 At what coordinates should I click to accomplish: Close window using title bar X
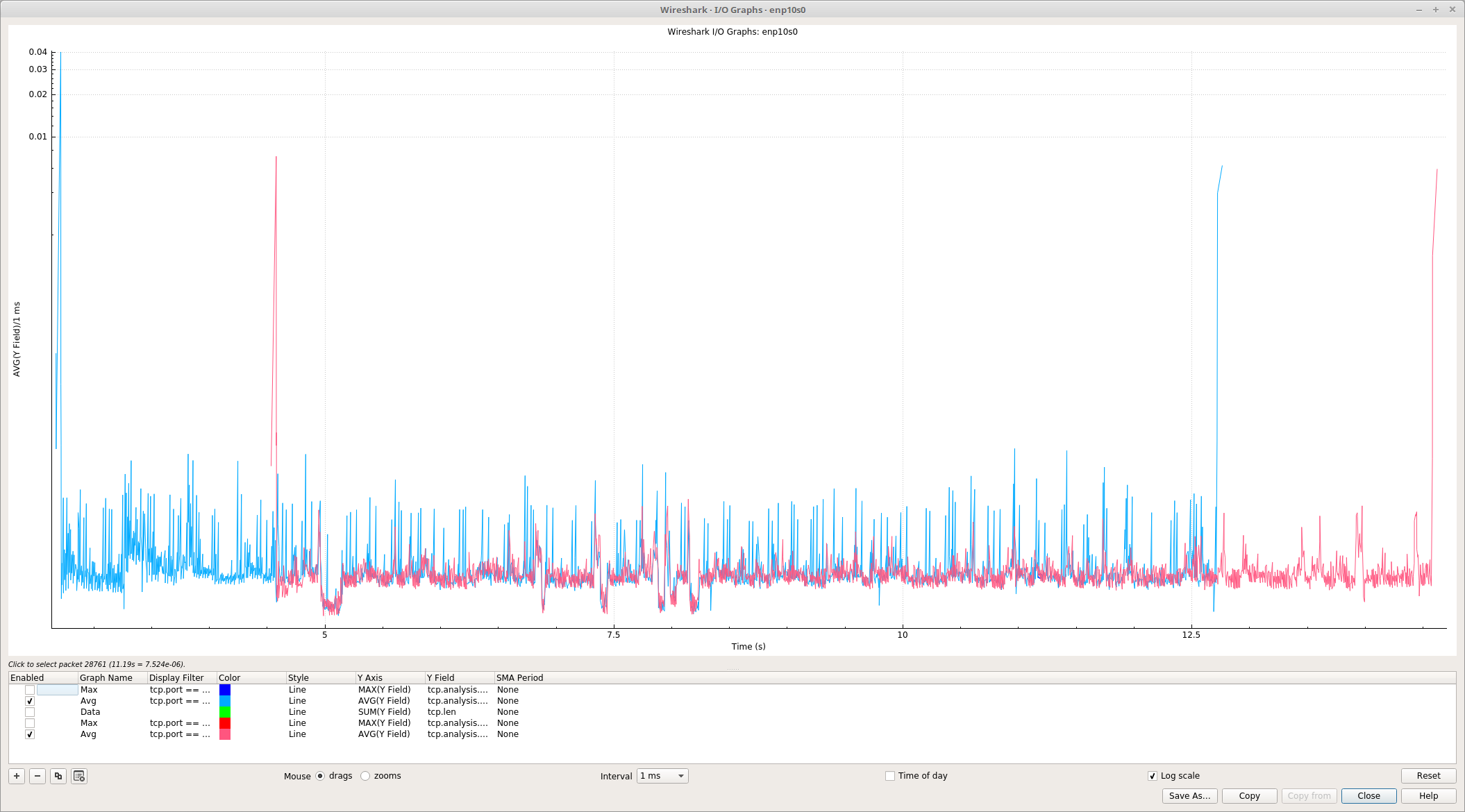1452,10
